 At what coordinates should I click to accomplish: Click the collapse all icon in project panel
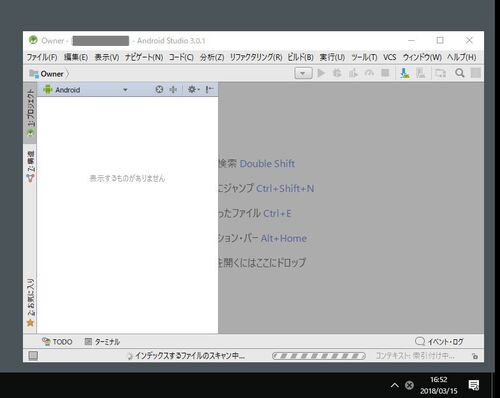click(x=173, y=89)
